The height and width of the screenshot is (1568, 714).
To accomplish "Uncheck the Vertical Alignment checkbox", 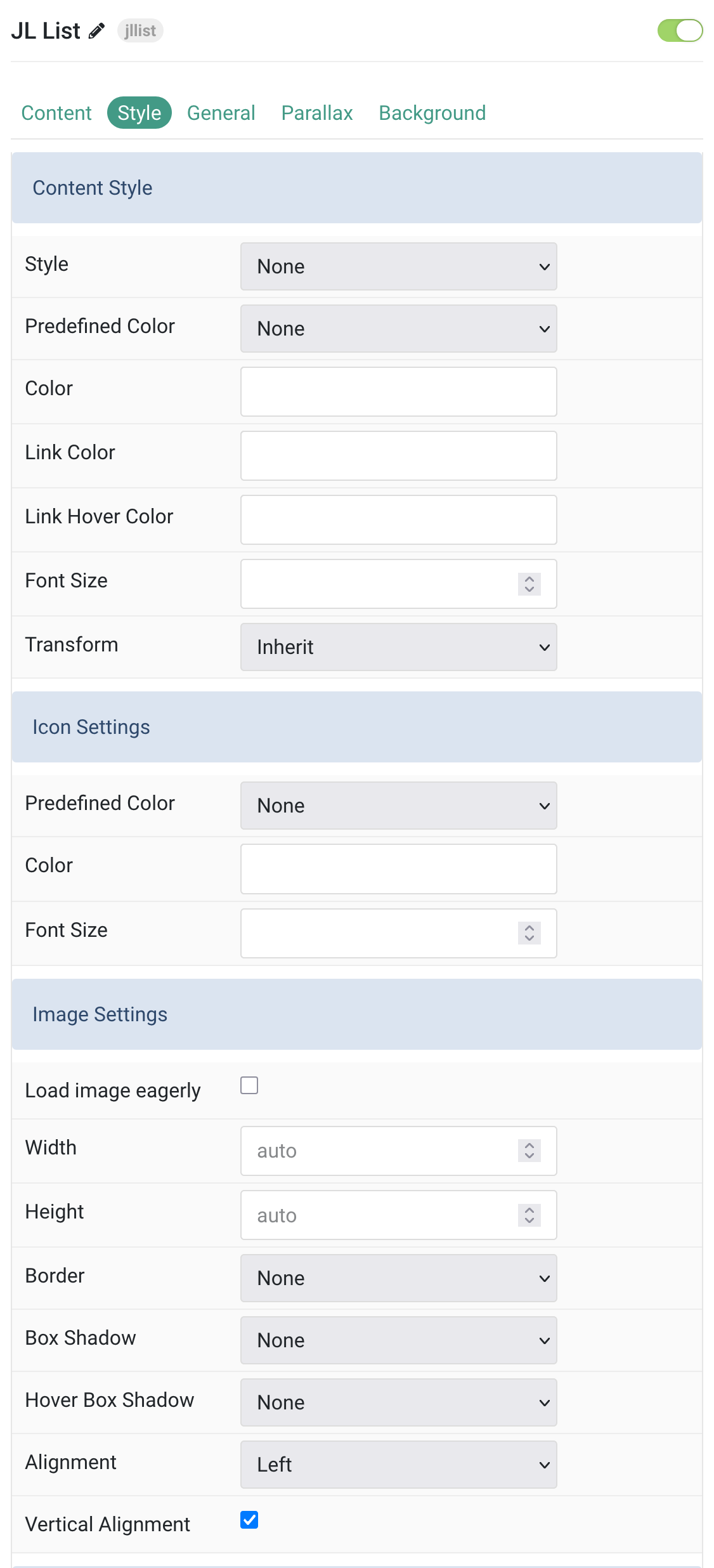I will [x=249, y=1519].
